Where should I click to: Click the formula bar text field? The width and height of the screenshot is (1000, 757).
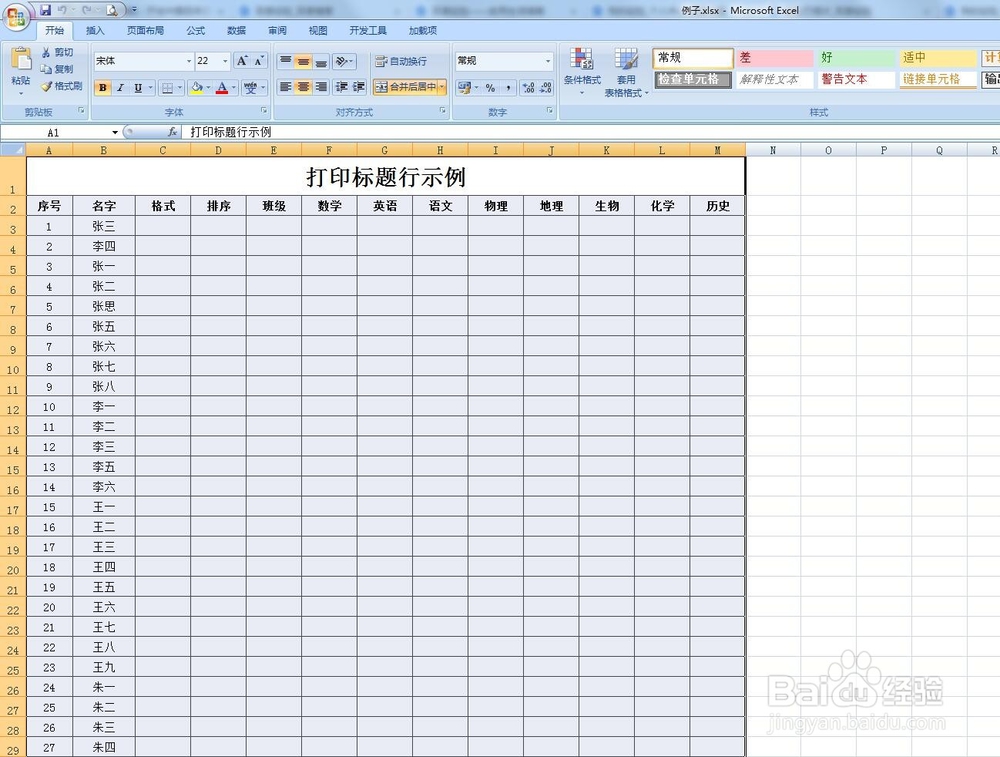[x=590, y=132]
